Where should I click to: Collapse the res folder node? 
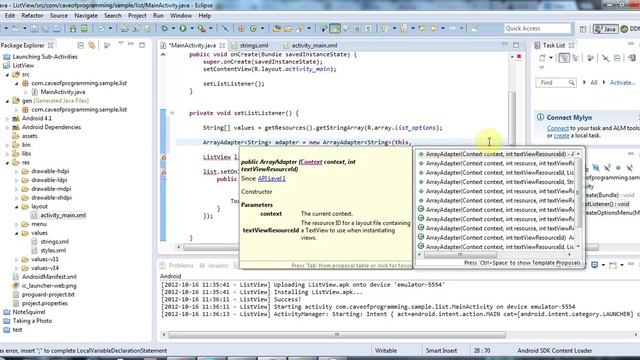7,162
